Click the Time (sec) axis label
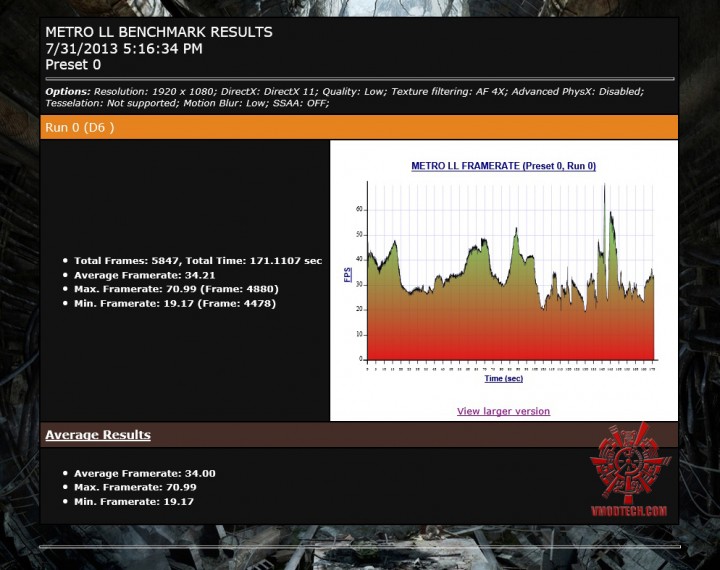This screenshot has height=570, width=720. point(503,378)
